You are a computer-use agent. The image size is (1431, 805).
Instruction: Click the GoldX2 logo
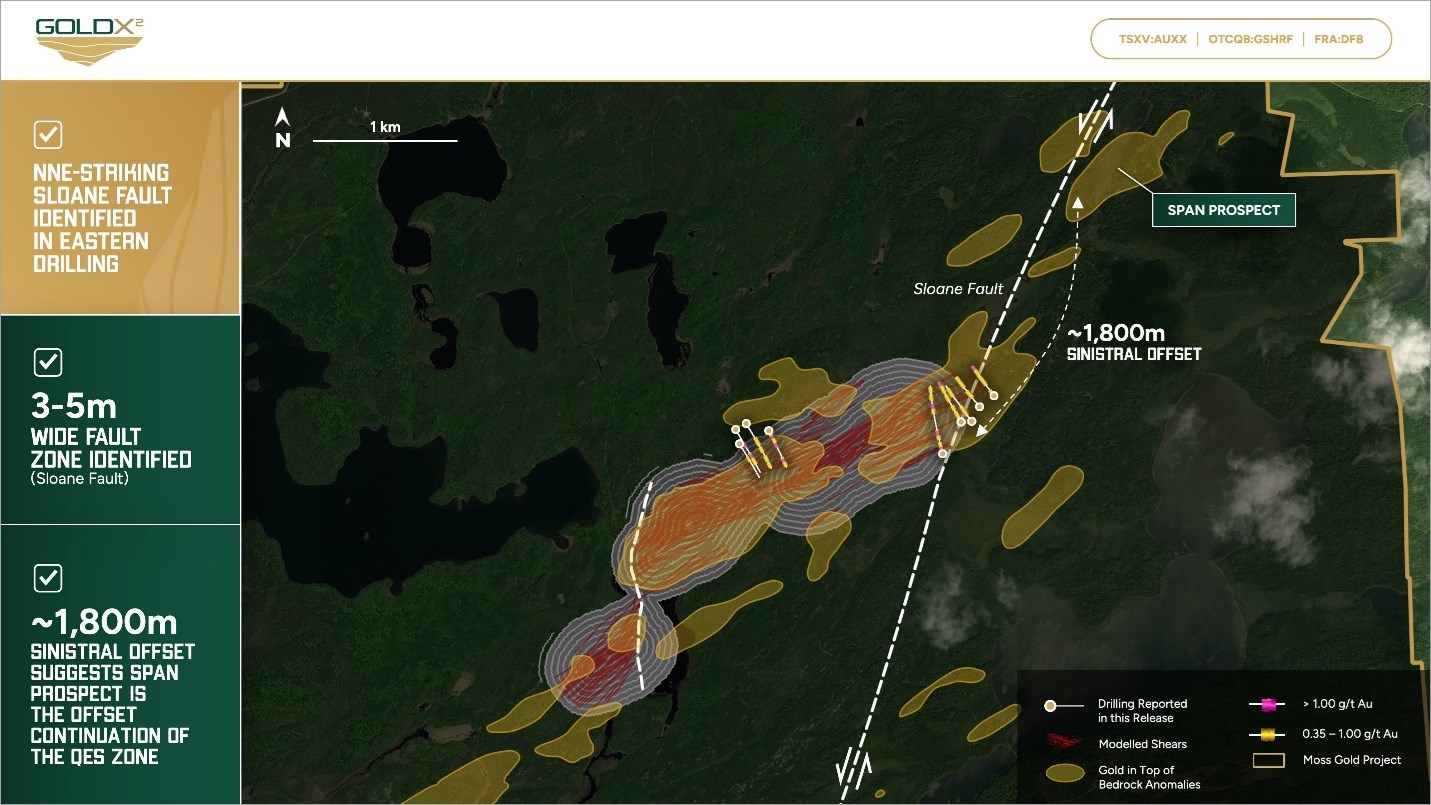(x=89, y=41)
